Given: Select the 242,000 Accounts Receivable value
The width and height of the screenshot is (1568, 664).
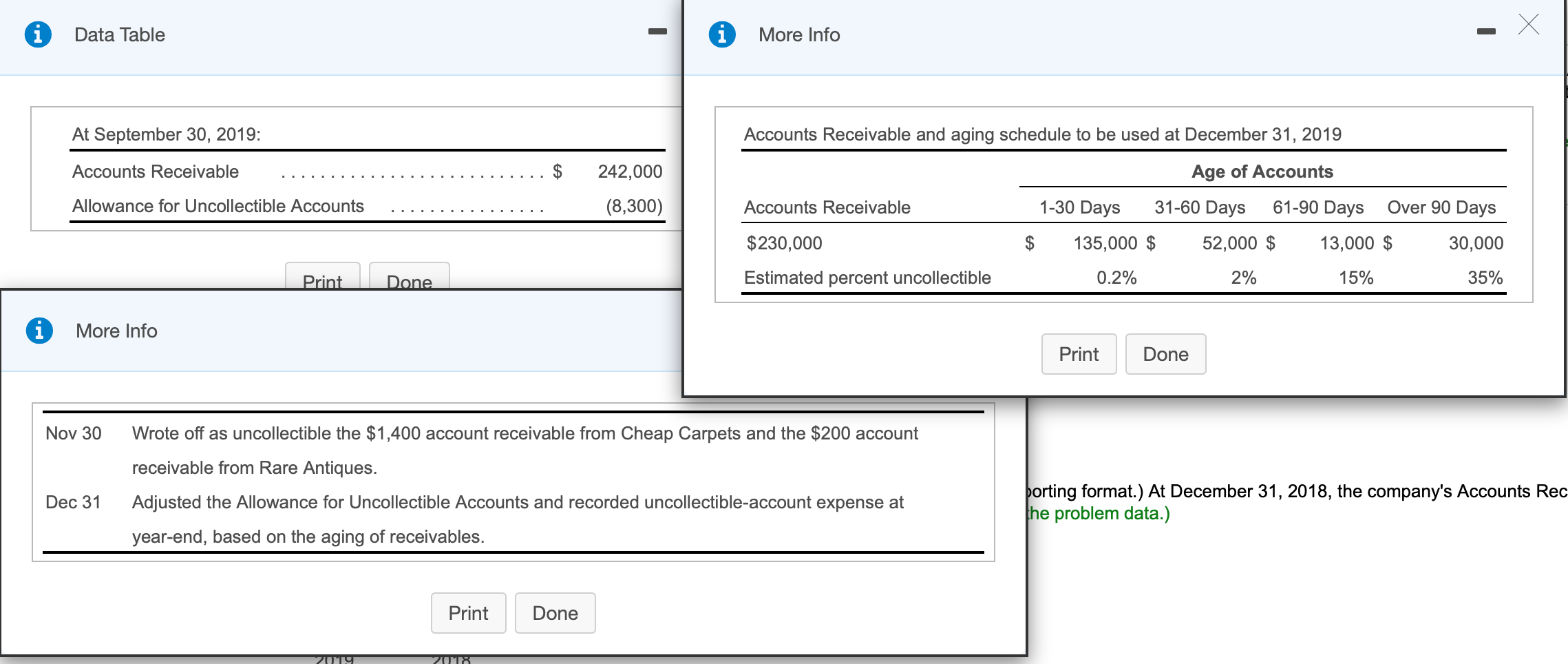Looking at the screenshot, I should click(x=630, y=172).
